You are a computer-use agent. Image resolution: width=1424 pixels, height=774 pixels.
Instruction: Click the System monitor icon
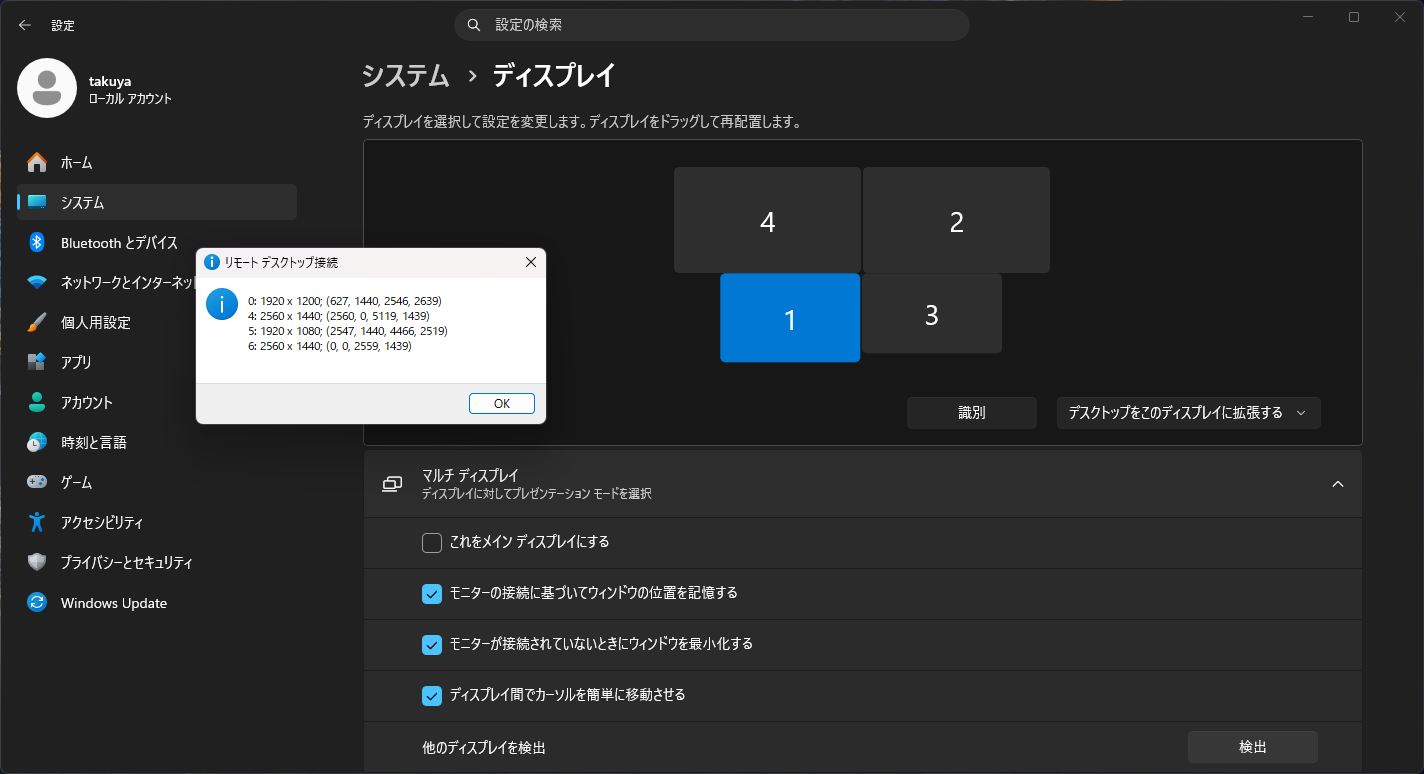37,202
